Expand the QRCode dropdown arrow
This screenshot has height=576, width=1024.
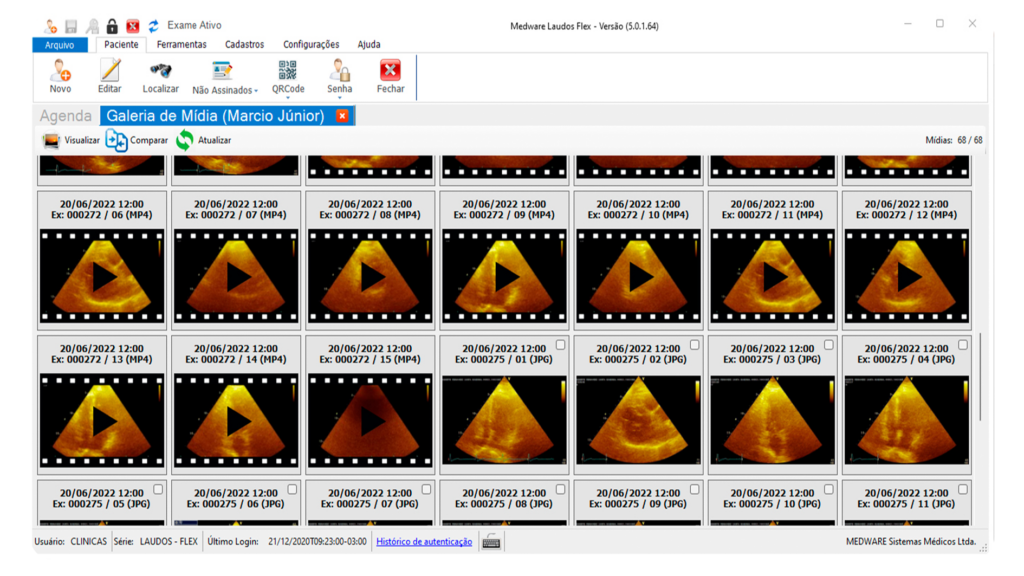point(287,98)
